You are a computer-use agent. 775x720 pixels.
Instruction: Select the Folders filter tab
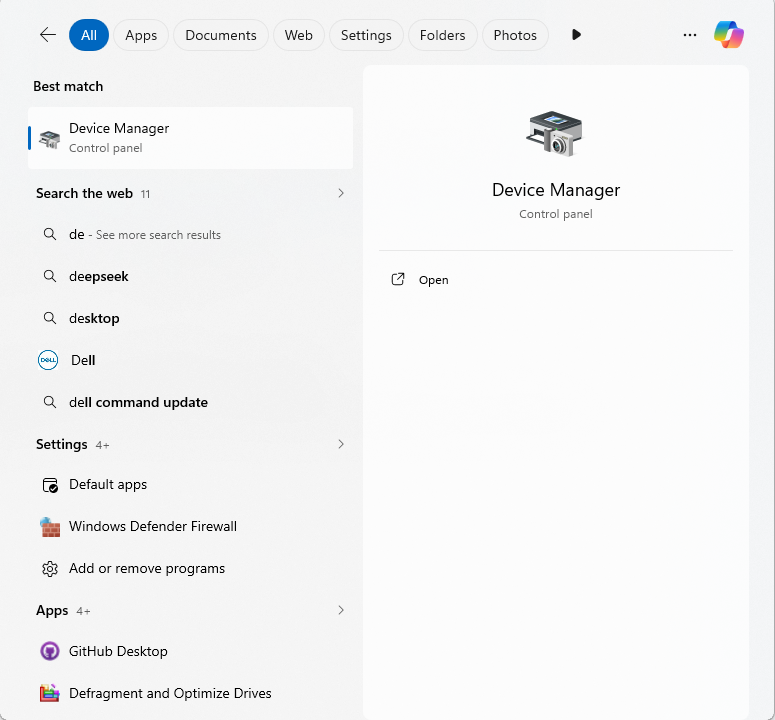[442, 35]
